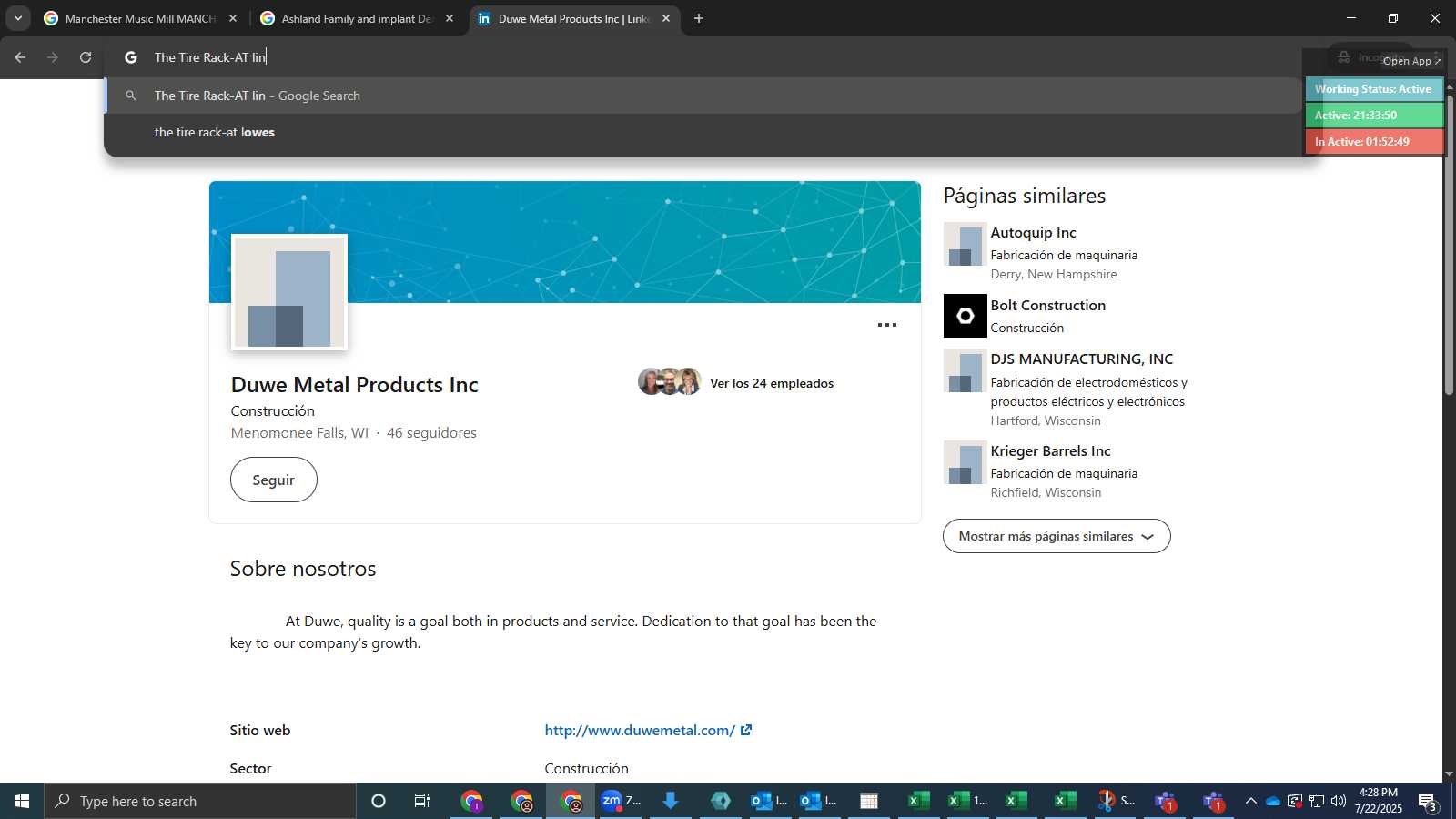Go back using the browser back arrow

(20, 57)
